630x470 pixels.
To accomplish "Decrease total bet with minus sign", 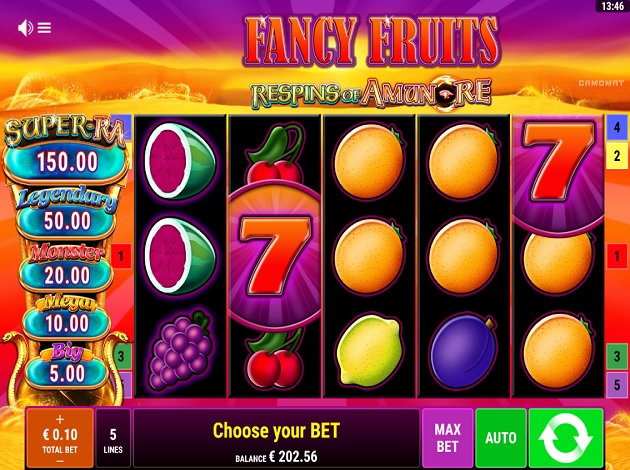I will 60,461.
